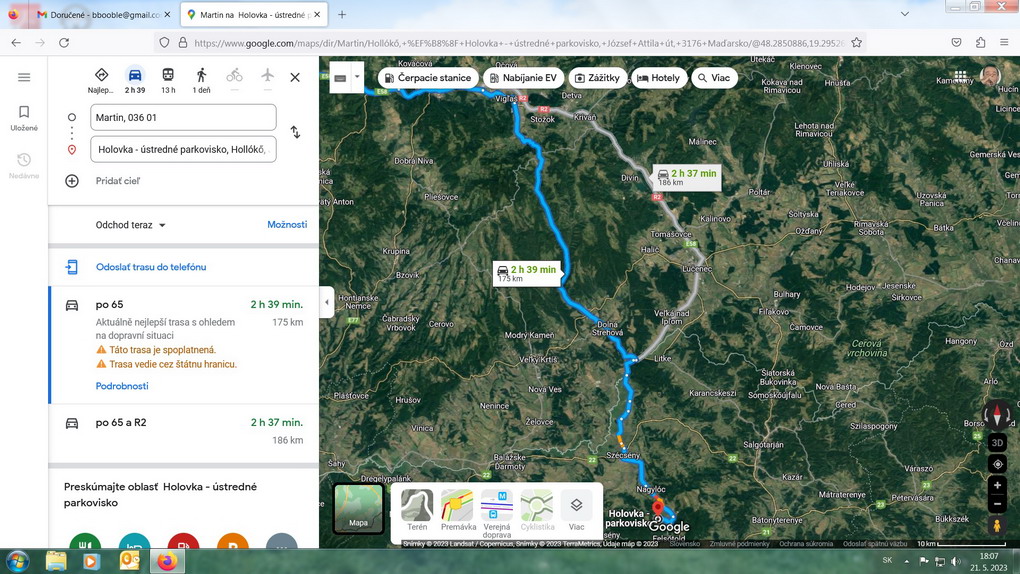Open keyboard input tools dropdown

coord(357,77)
